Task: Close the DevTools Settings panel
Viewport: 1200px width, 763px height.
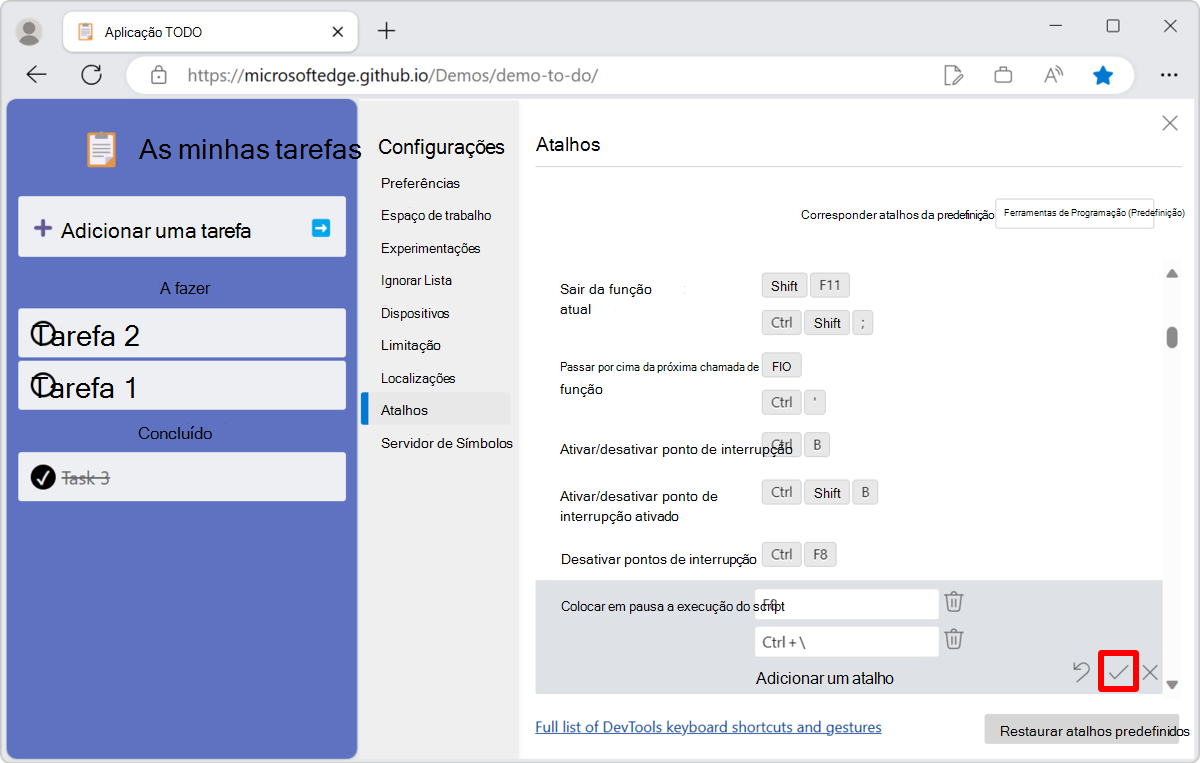Action: point(1169,123)
